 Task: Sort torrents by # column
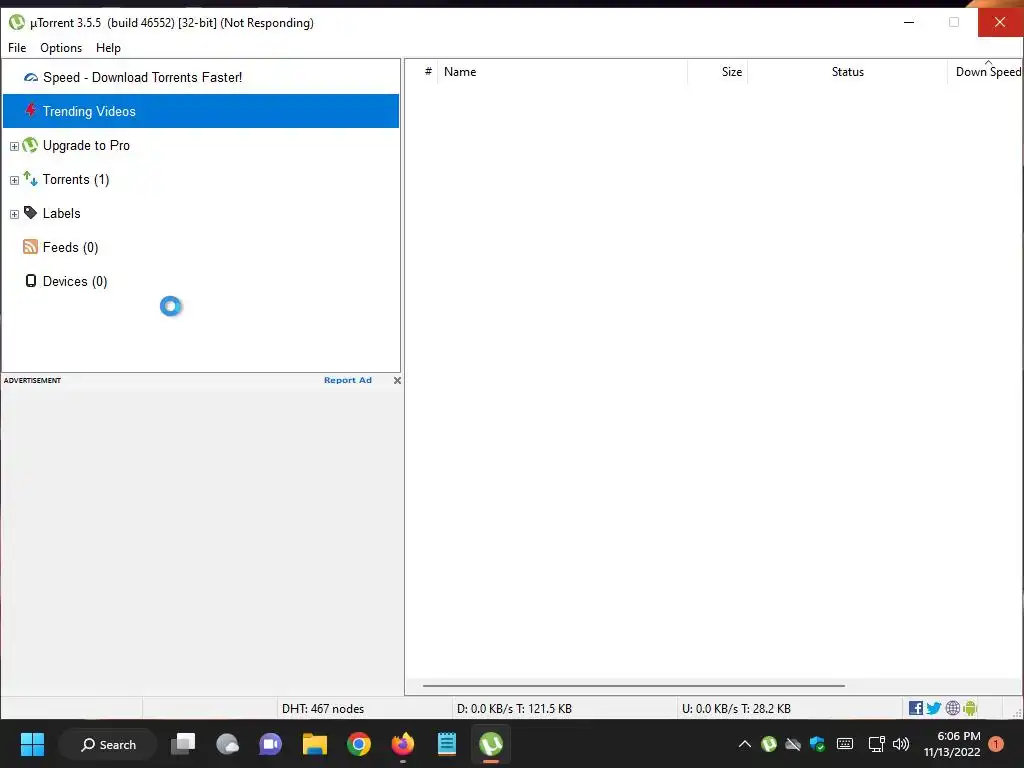[x=428, y=72]
